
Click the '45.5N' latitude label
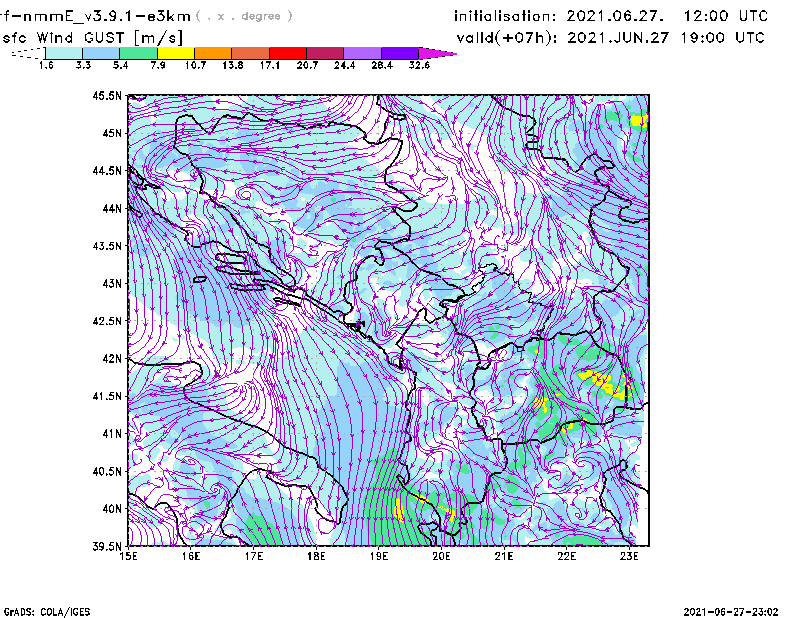[107, 95]
